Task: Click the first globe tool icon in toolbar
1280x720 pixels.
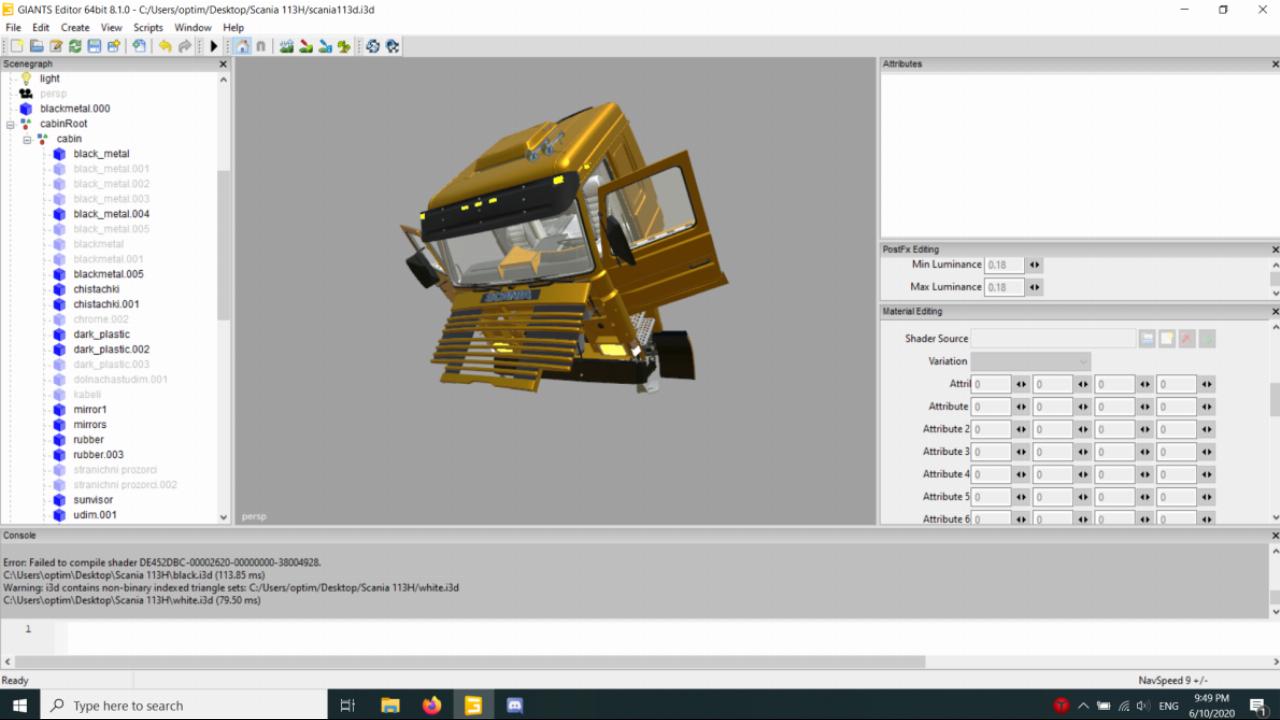Action: (372, 46)
